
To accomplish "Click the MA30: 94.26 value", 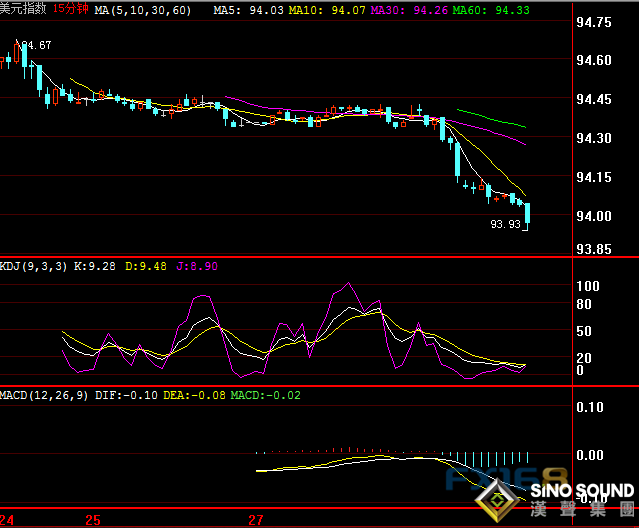I will click(x=409, y=10).
